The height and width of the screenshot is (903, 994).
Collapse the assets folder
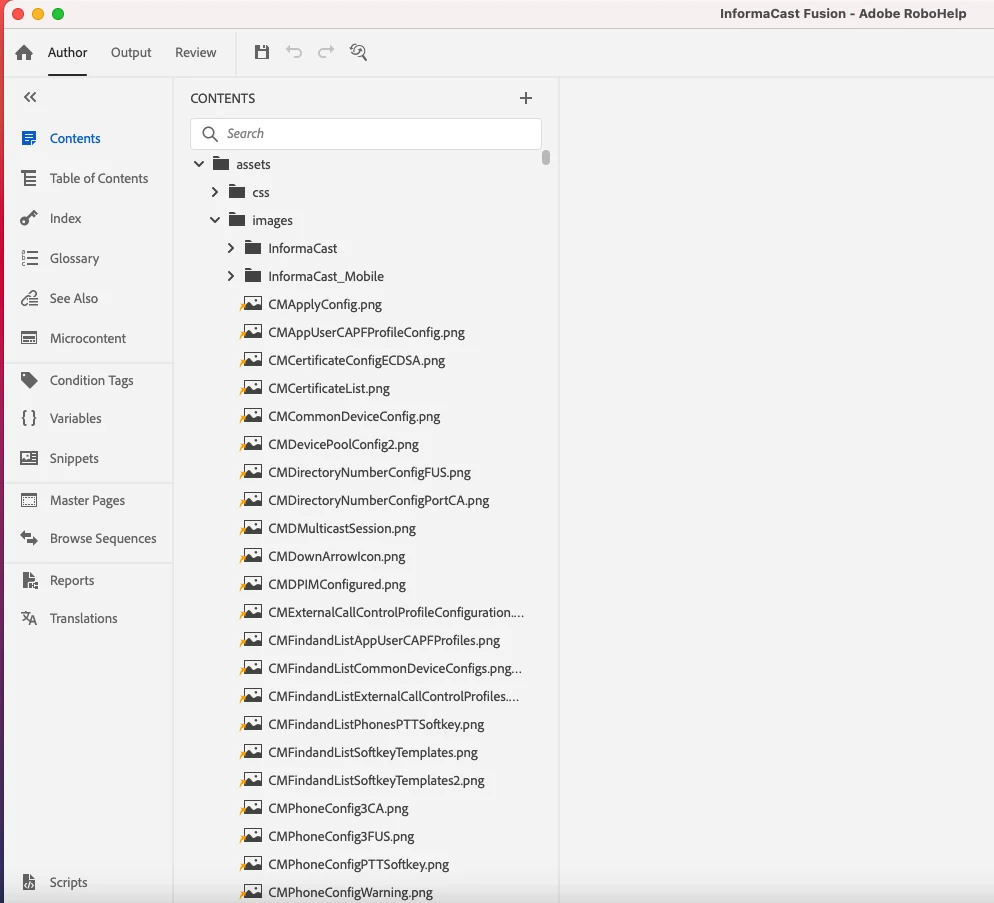pyautogui.click(x=199, y=164)
